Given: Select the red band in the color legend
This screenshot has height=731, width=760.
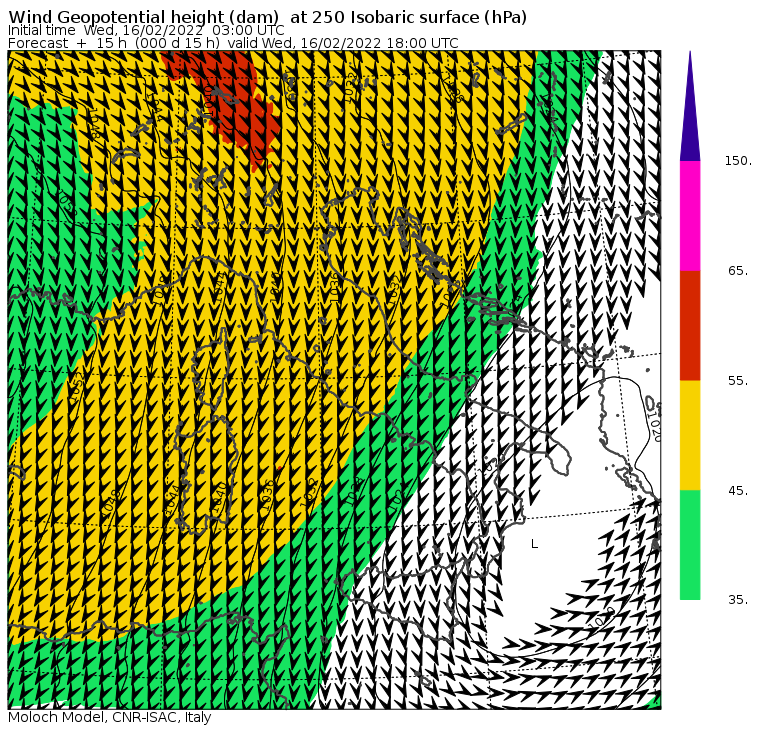Looking at the screenshot, I should [x=690, y=325].
